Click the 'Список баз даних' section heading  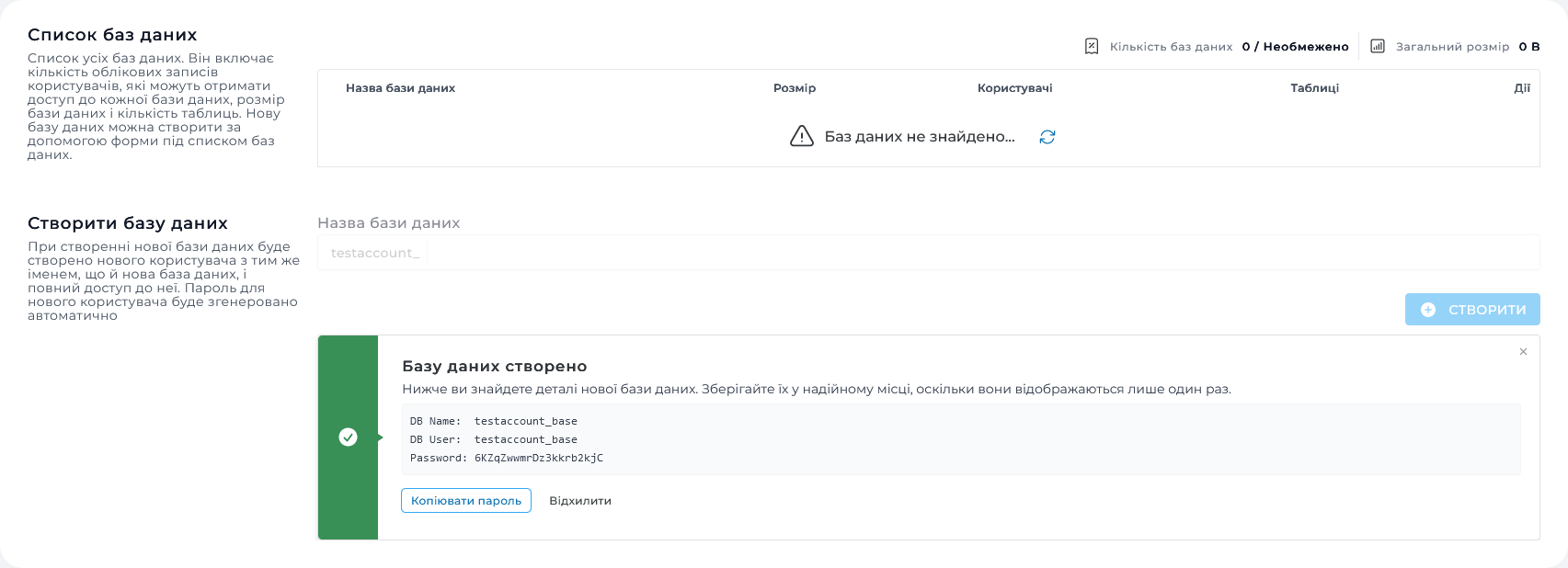point(112,35)
